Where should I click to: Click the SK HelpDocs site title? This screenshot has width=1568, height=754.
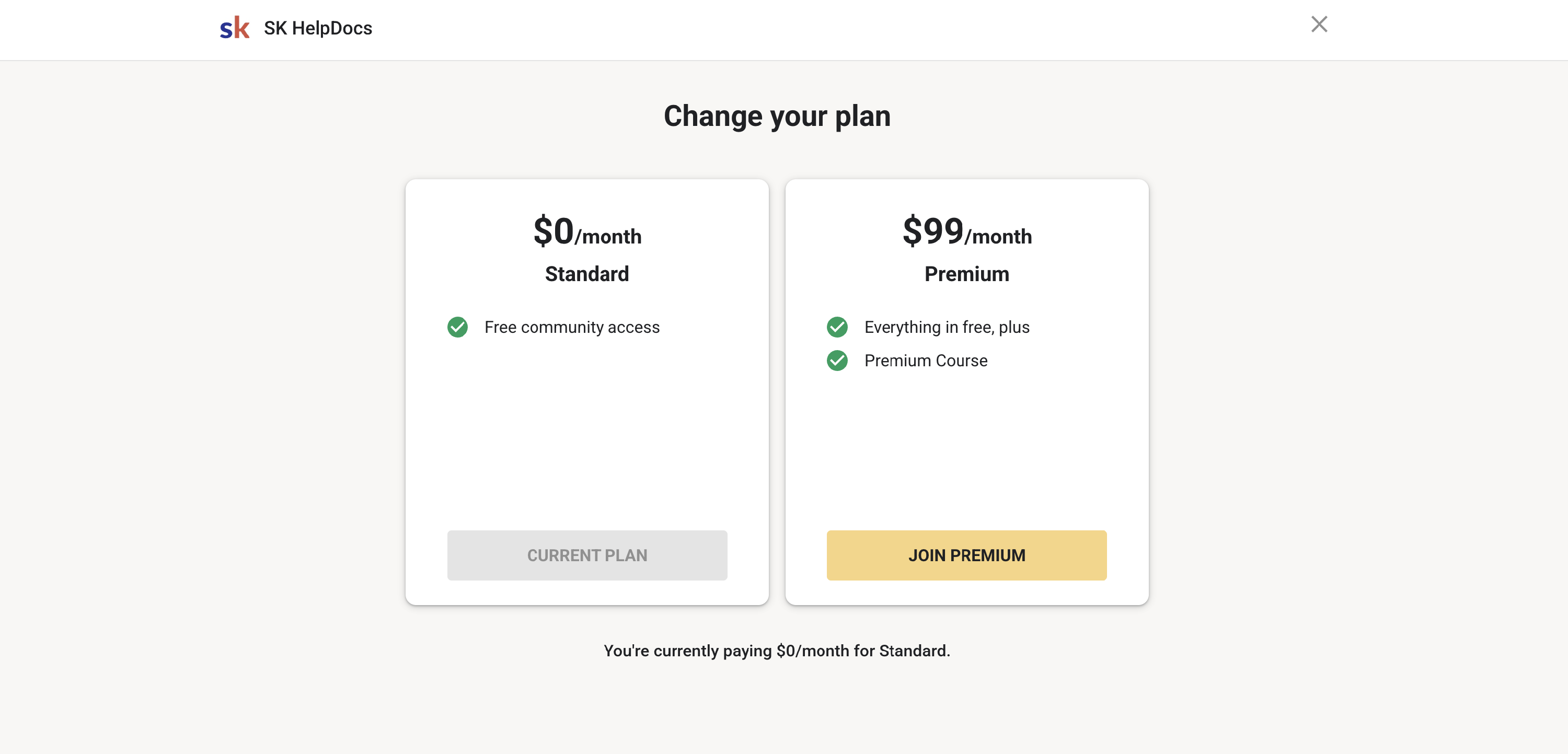pyautogui.click(x=318, y=28)
